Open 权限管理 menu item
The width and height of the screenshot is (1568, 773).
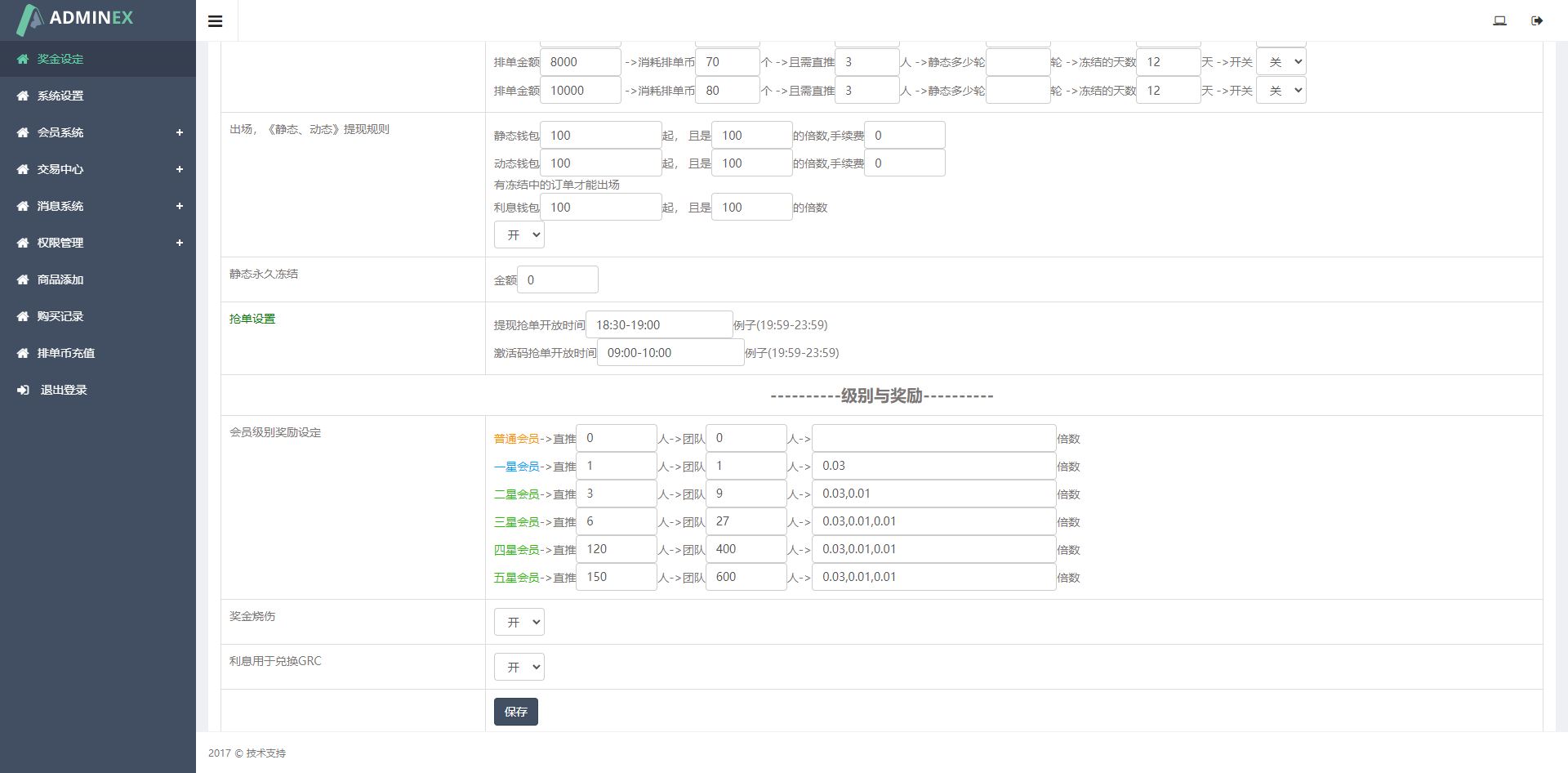(x=98, y=243)
